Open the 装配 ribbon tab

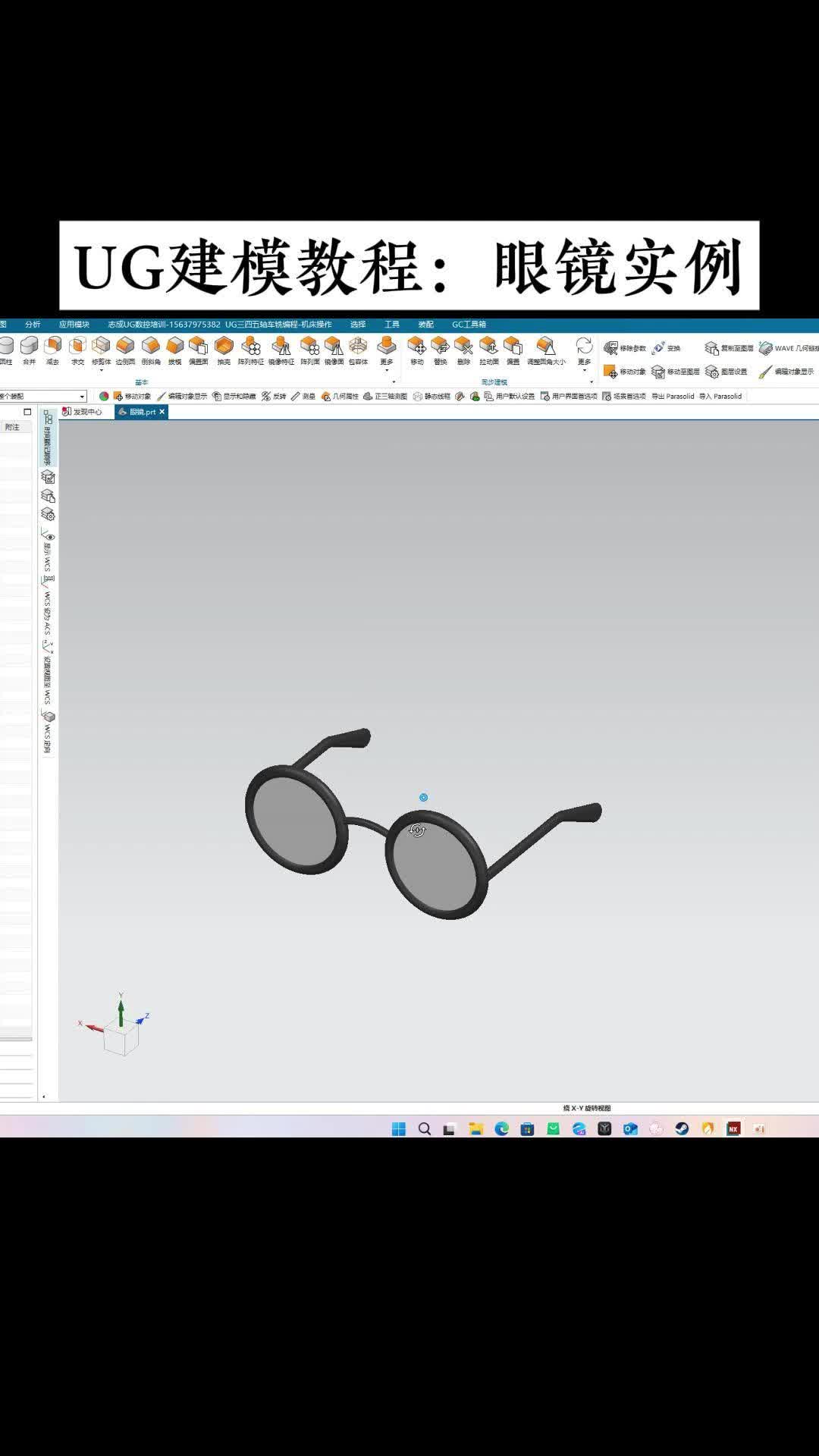pyautogui.click(x=426, y=325)
